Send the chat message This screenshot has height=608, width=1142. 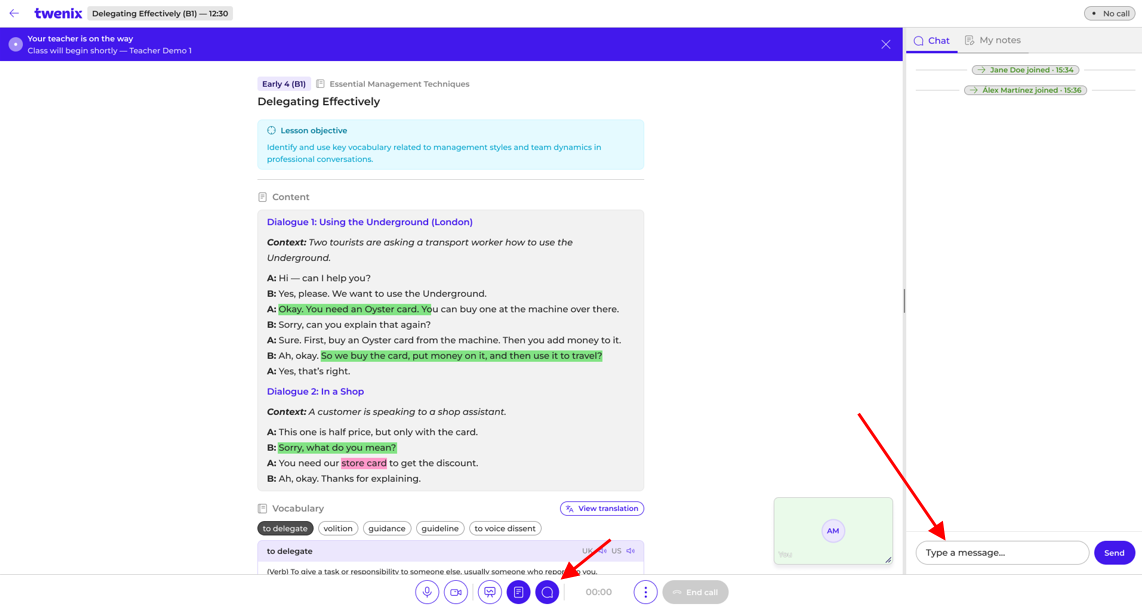pos(1114,553)
